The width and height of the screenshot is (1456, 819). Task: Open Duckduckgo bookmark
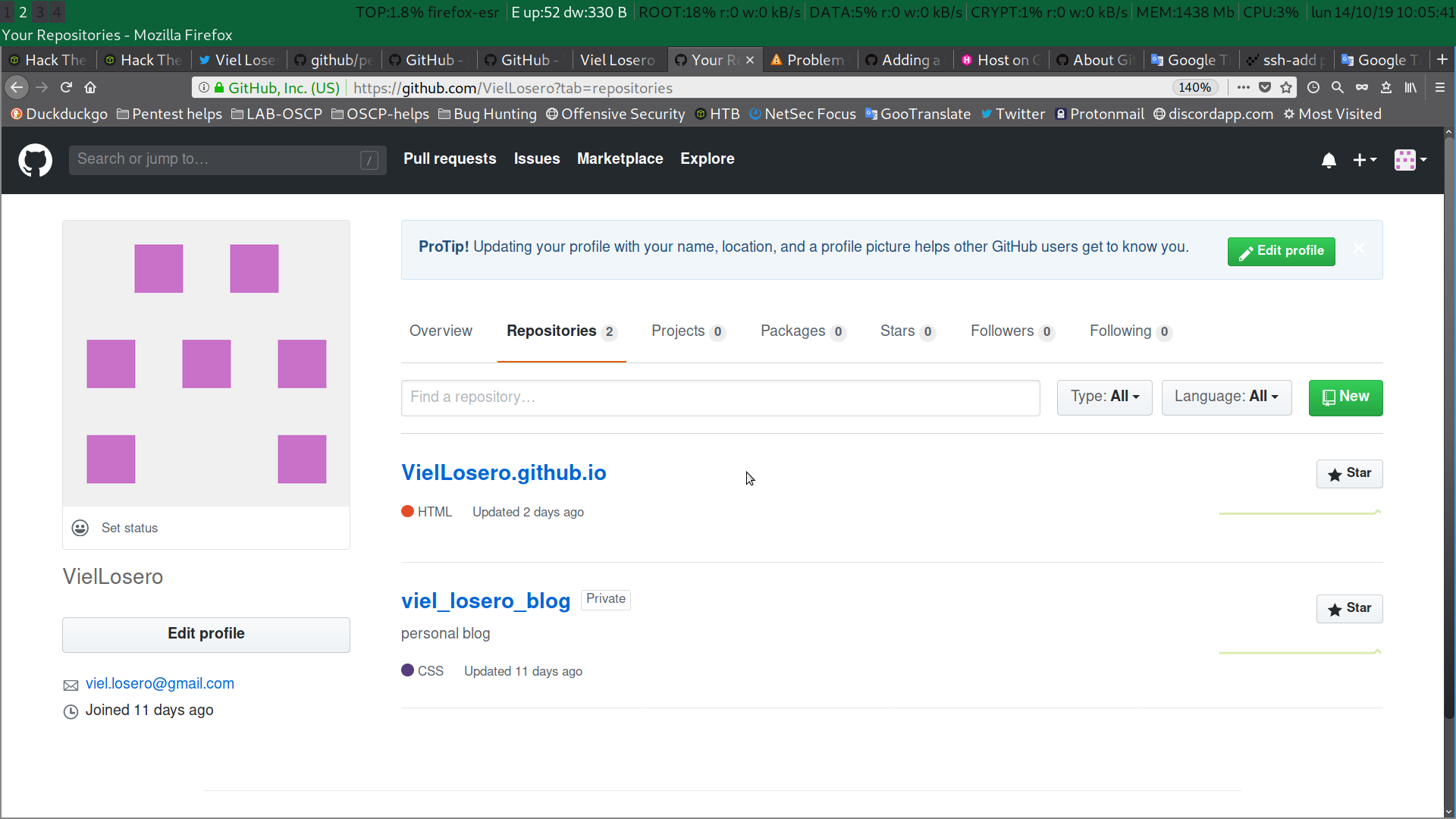pyautogui.click(x=59, y=115)
